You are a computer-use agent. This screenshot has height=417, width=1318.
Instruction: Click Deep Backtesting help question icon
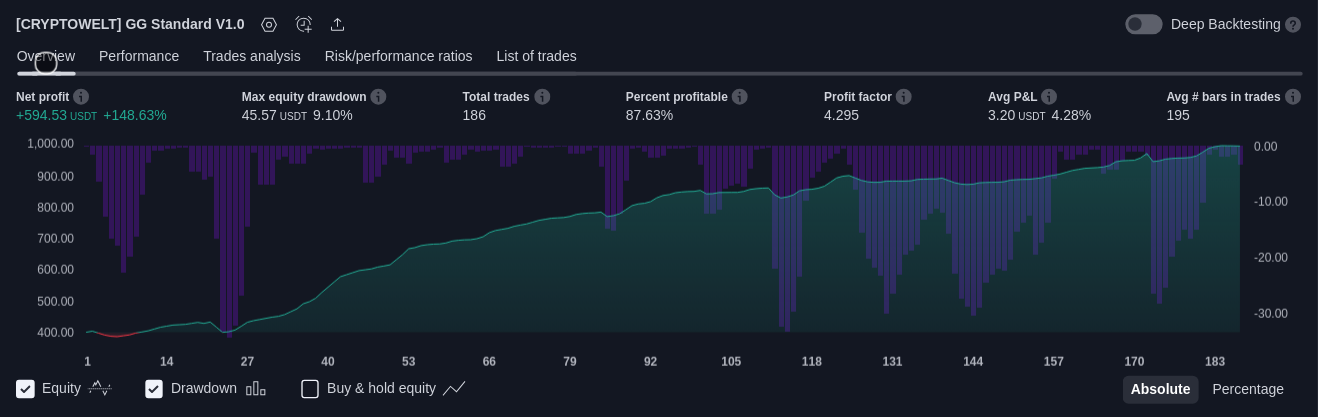click(1293, 24)
